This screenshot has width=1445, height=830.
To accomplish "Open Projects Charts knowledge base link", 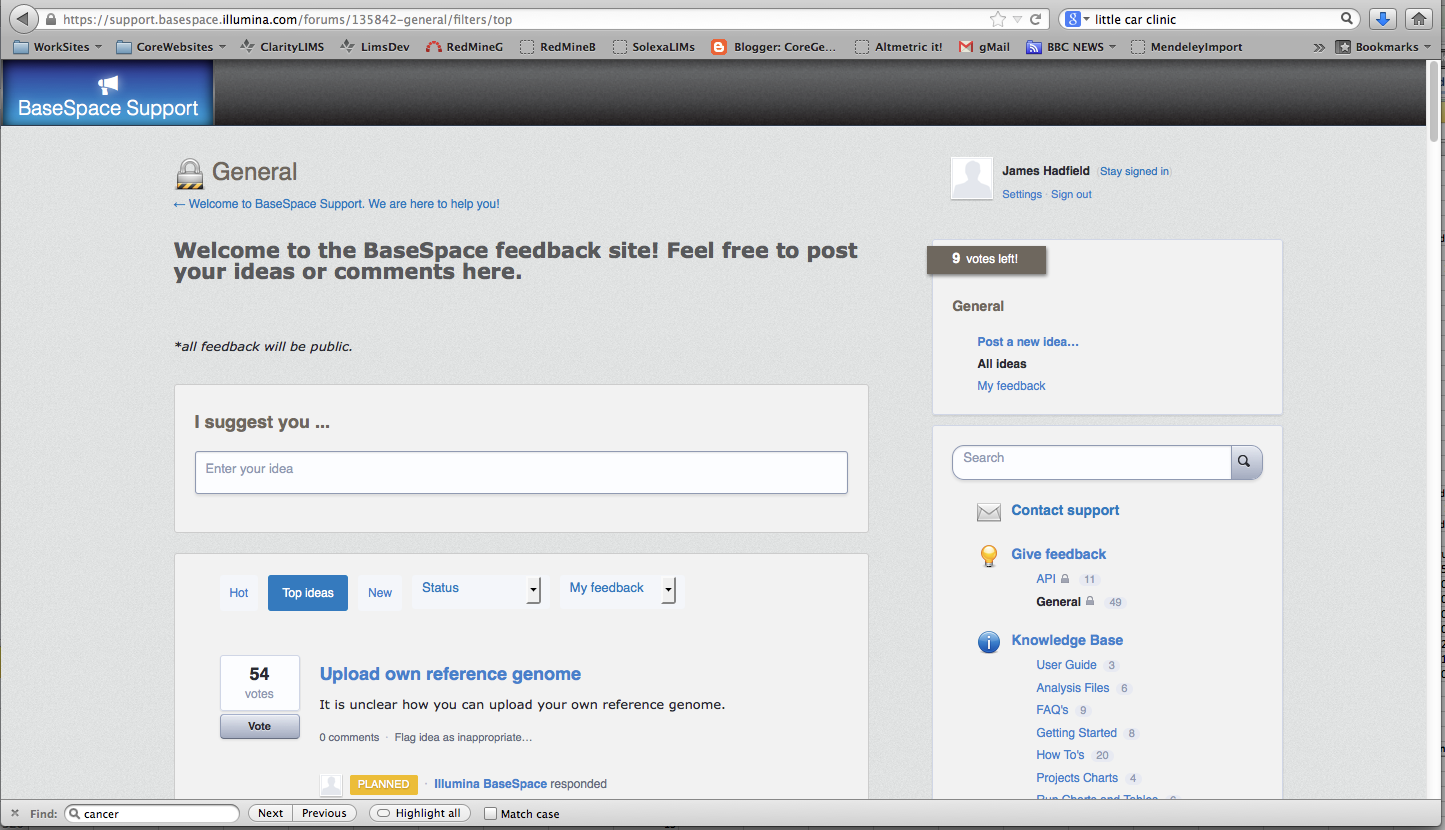I will 1077,778.
